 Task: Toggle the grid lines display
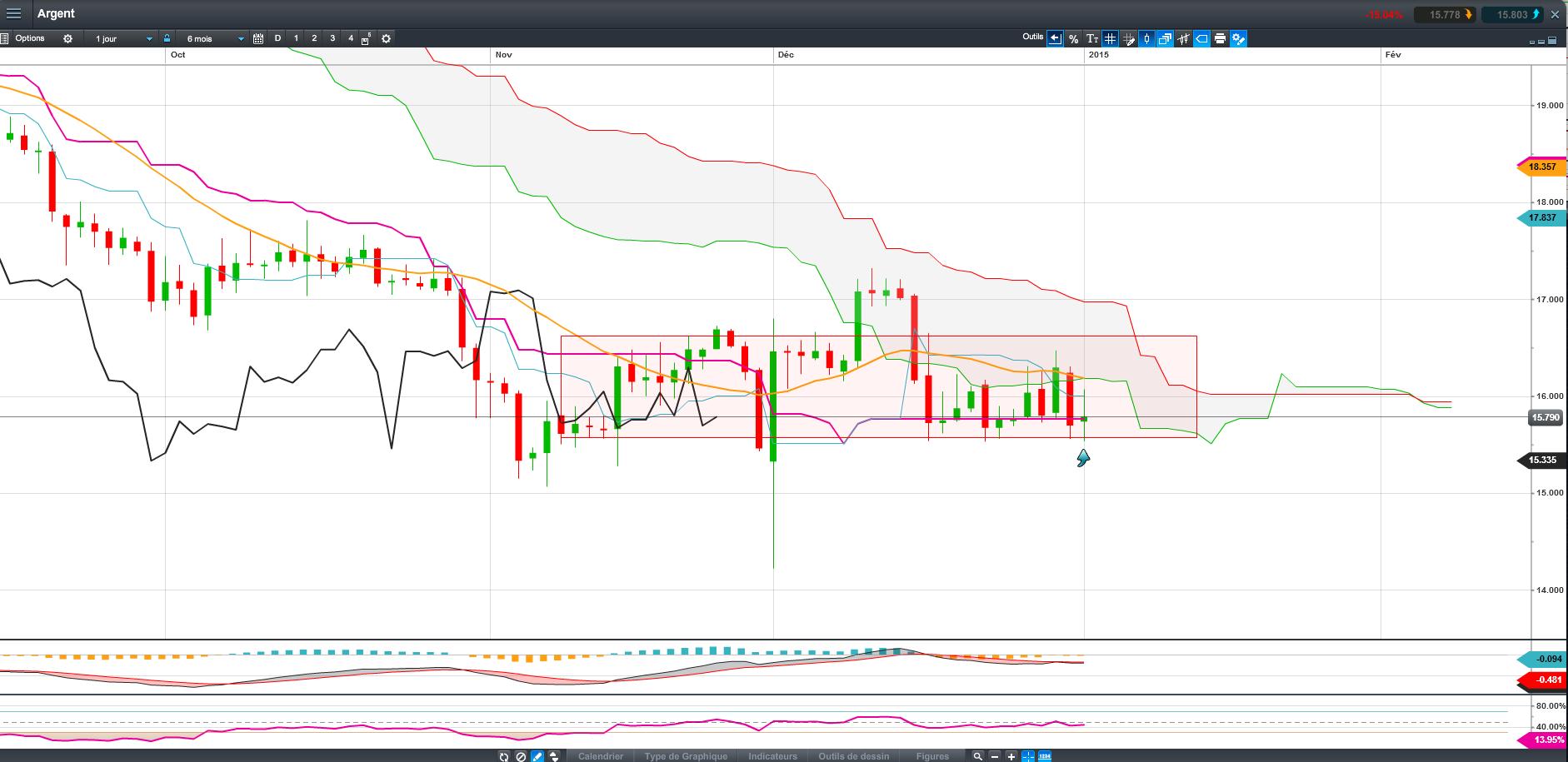[1110, 38]
